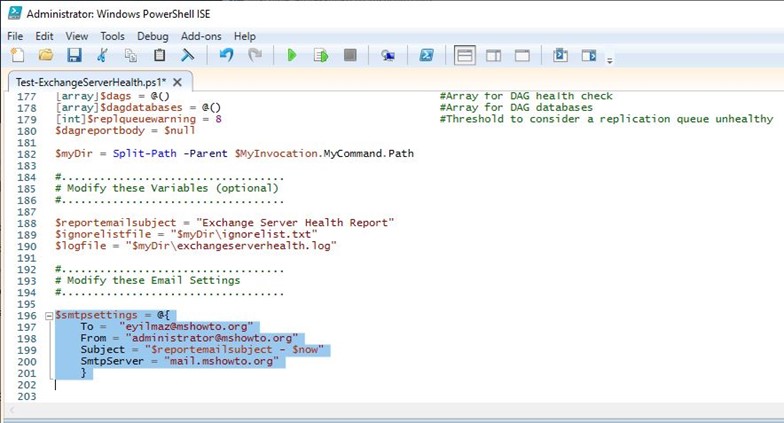The image size is (784, 423).
Task: Click the "#Array for DAG health check" comment
Action: click(x=526, y=96)
